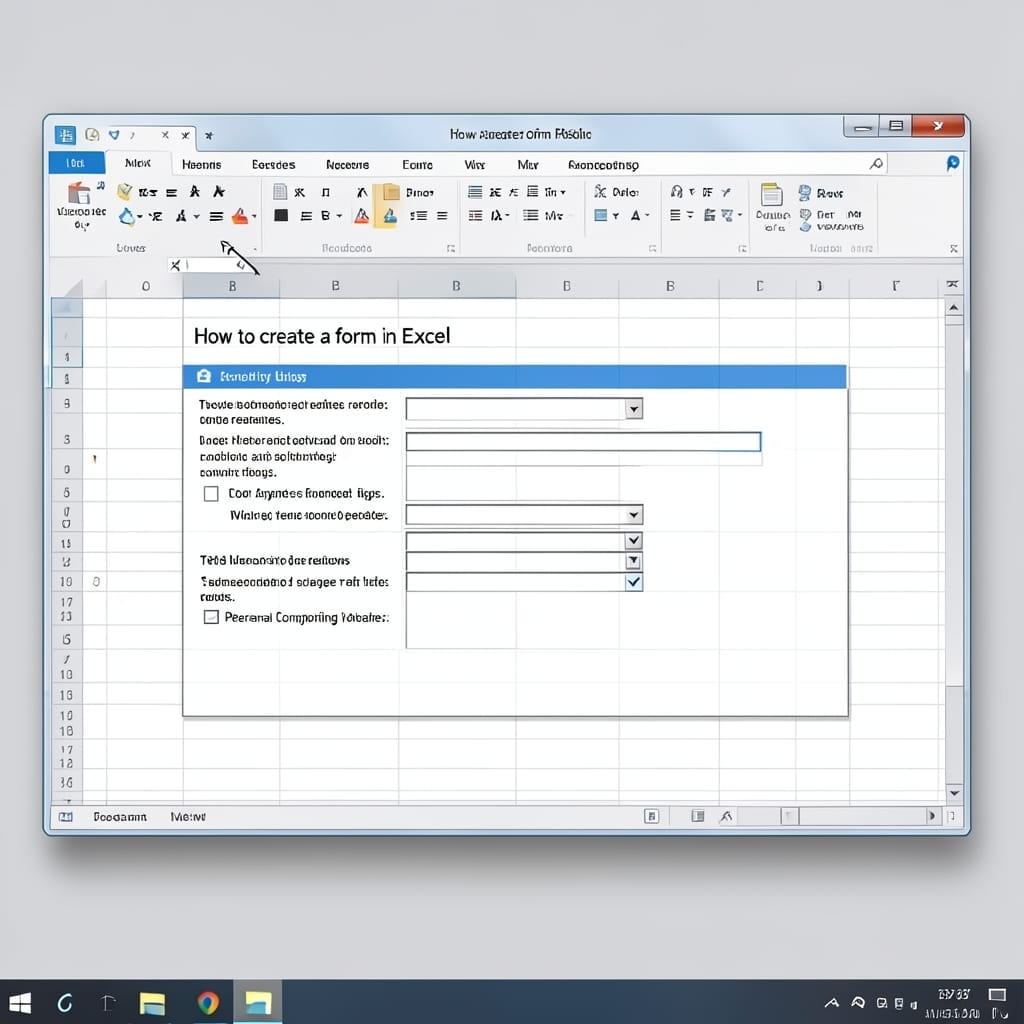This screenshot has width=1024, height=1024.
Task: Open the dropdown beside Winioec label
Action: tap(633, 515)
